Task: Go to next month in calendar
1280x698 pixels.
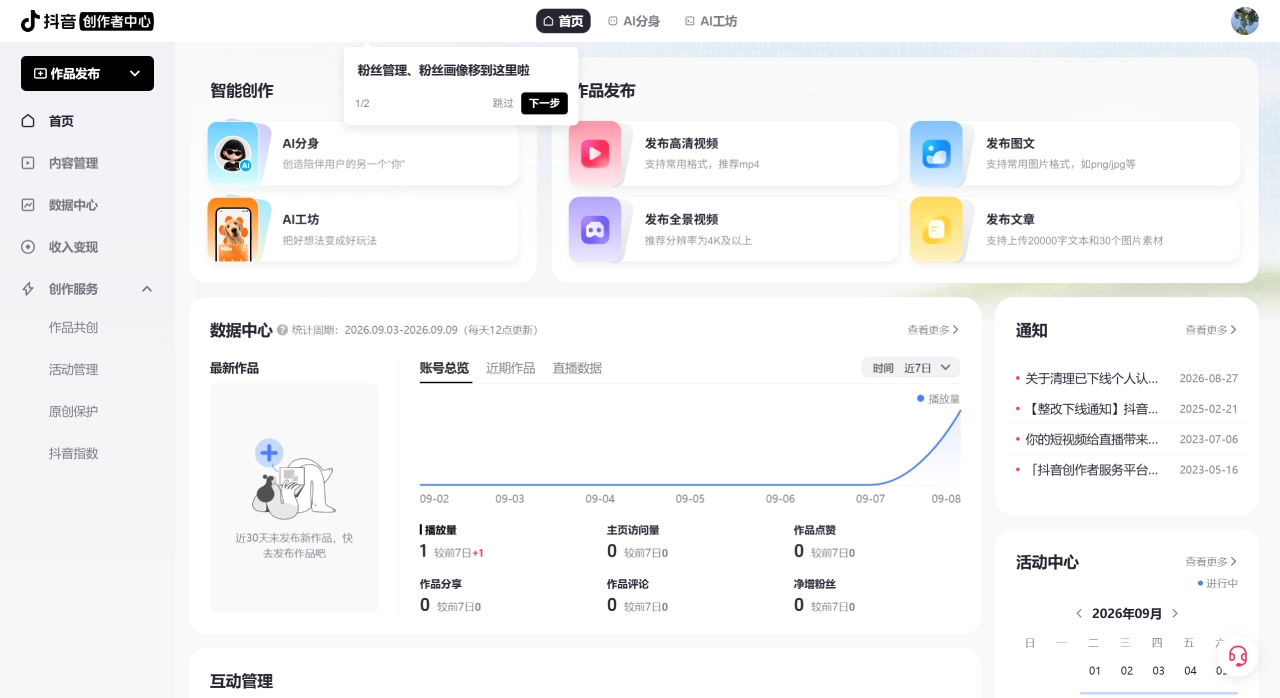Action: 1175,613
